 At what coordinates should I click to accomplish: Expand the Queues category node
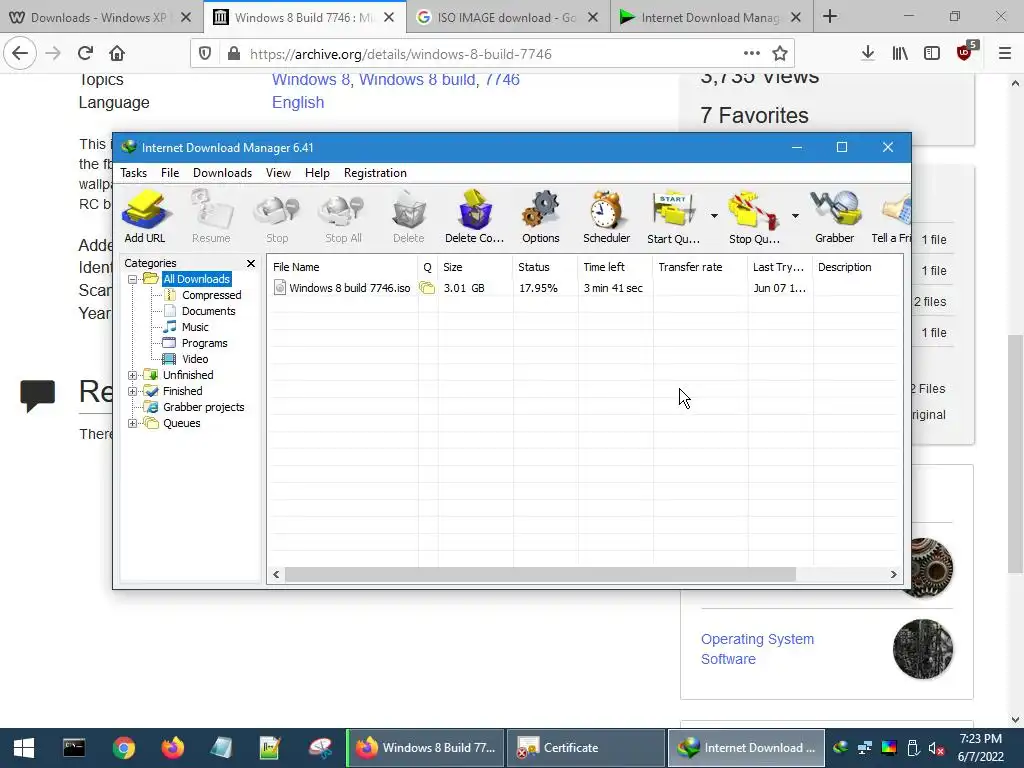(133, 423)
